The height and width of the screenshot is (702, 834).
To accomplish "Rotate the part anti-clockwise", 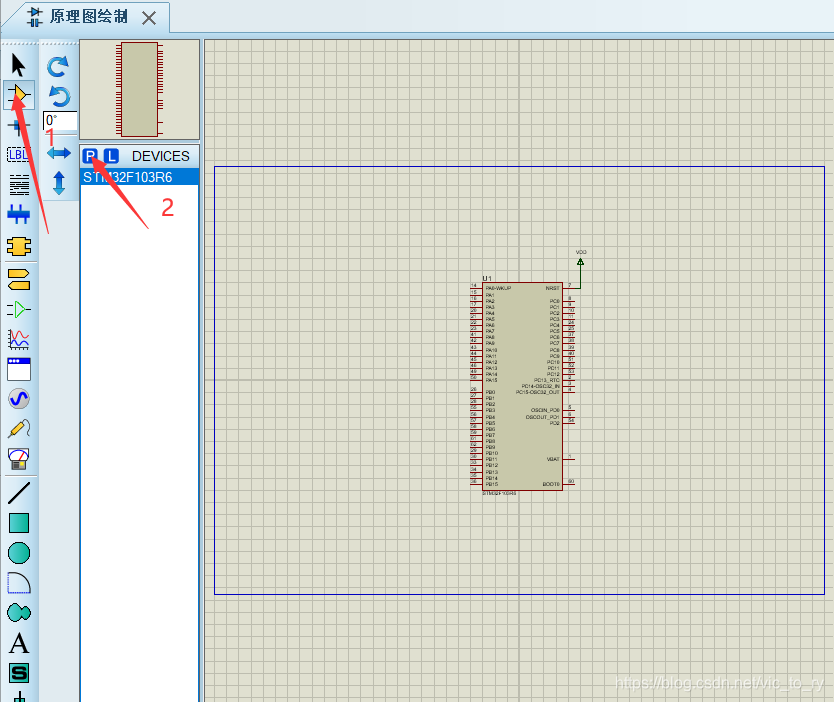I will click(59, 97).
